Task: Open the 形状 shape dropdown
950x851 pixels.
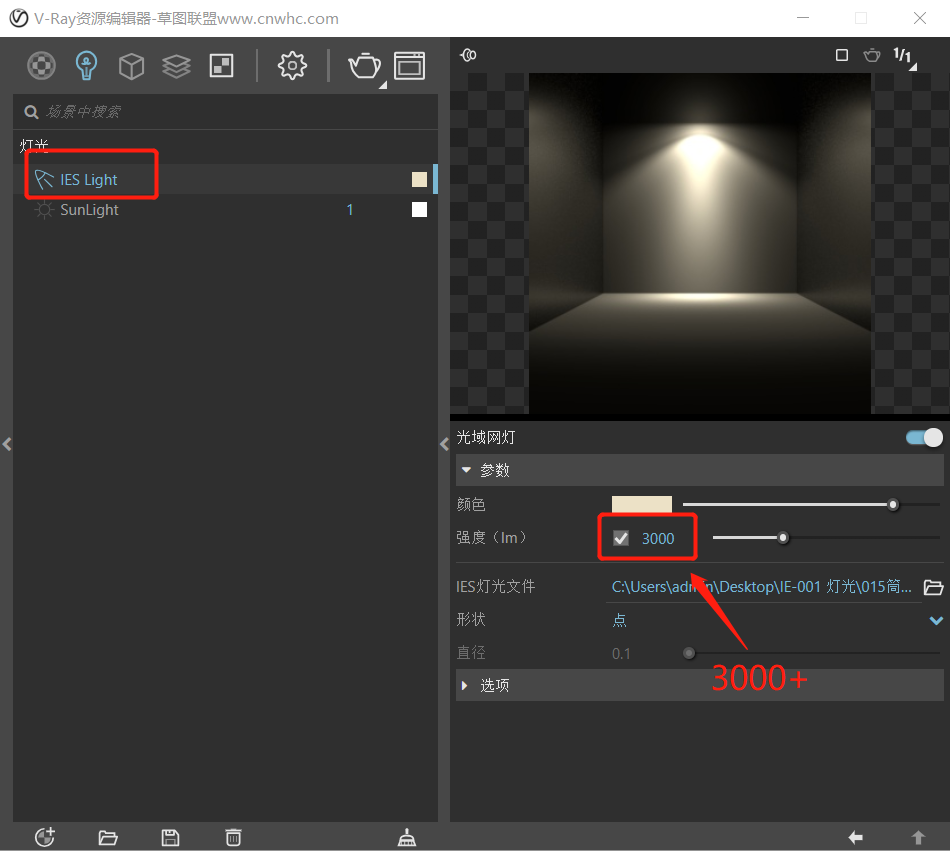Action: [776, 620]
